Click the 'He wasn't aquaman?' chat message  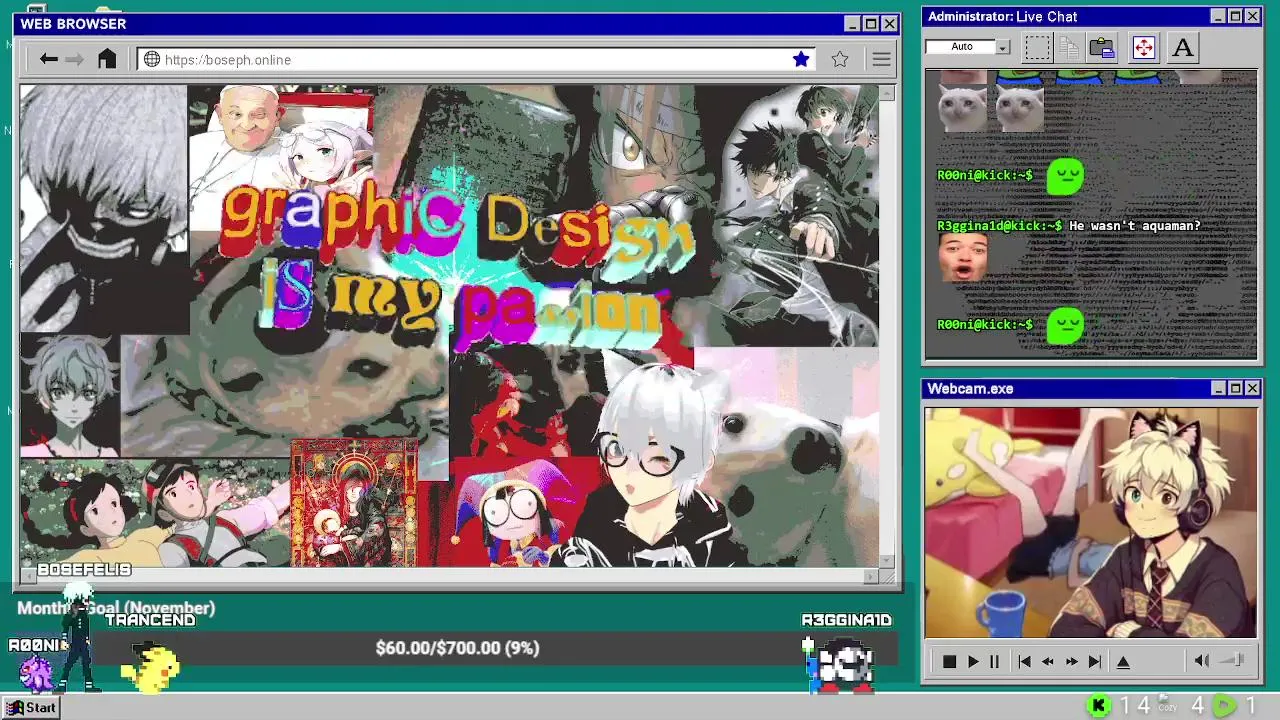tap(1134, 226)
